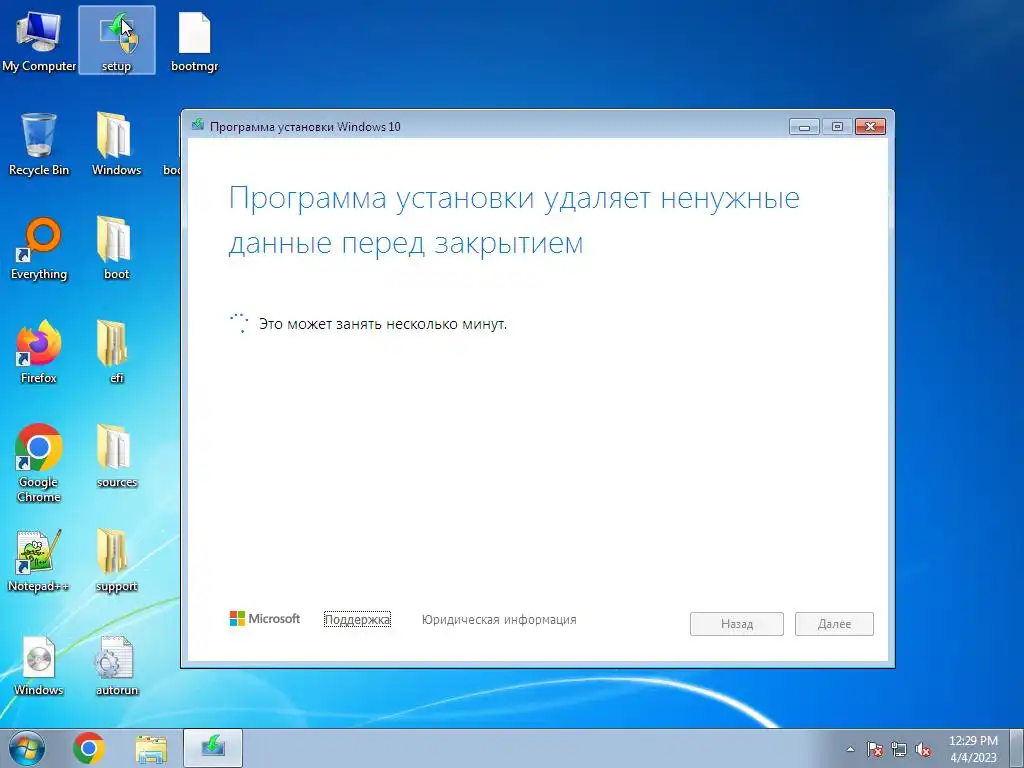
Task: Click the Show desktop strip
Action: click(x=1018, y=748)
